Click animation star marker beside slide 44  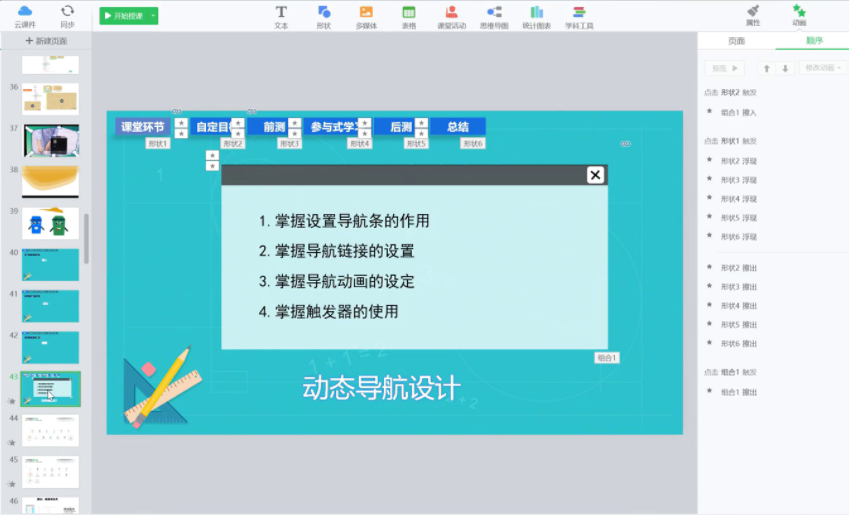click(11, 442)
